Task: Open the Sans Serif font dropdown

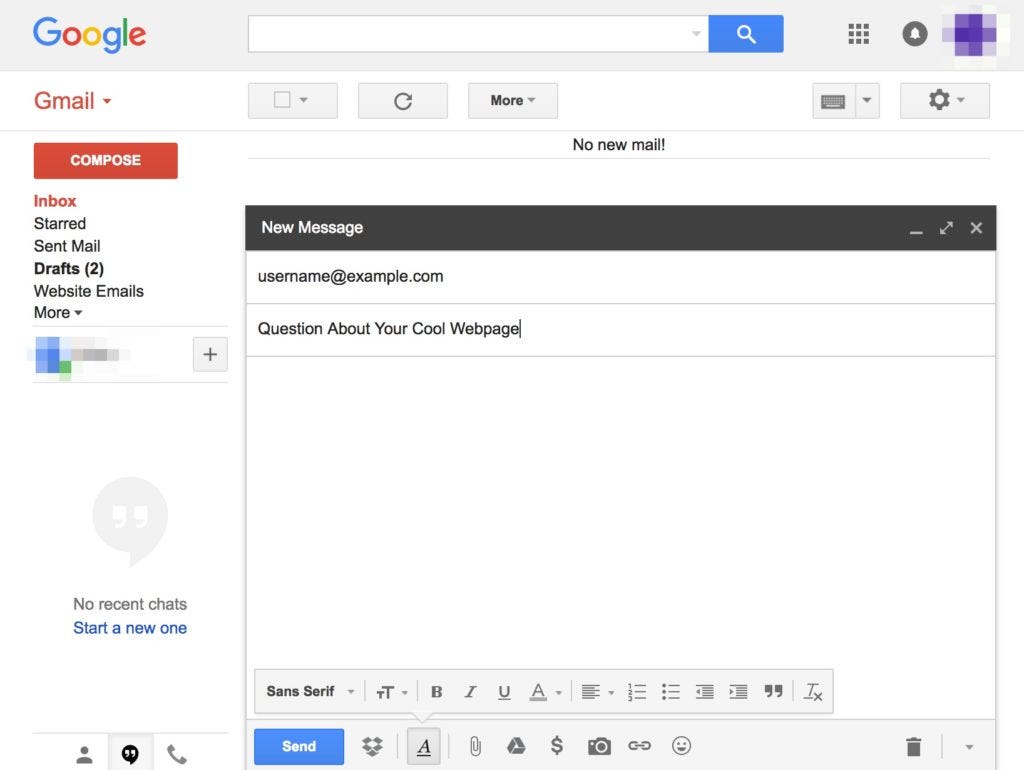Action: (310, 692)
